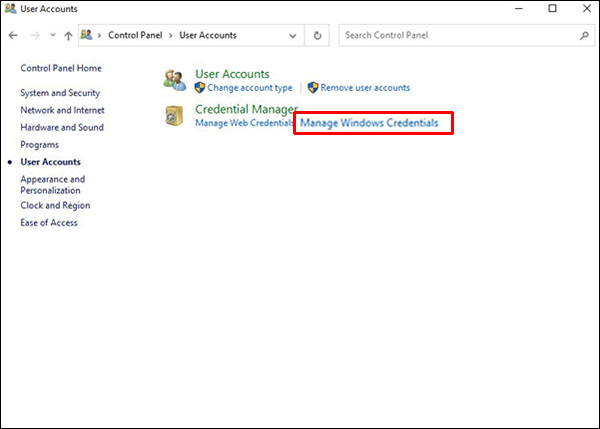600x429 pixels.
Task: Select Control Panel in the breadcrumb
Action: click(x=135, y=35)
